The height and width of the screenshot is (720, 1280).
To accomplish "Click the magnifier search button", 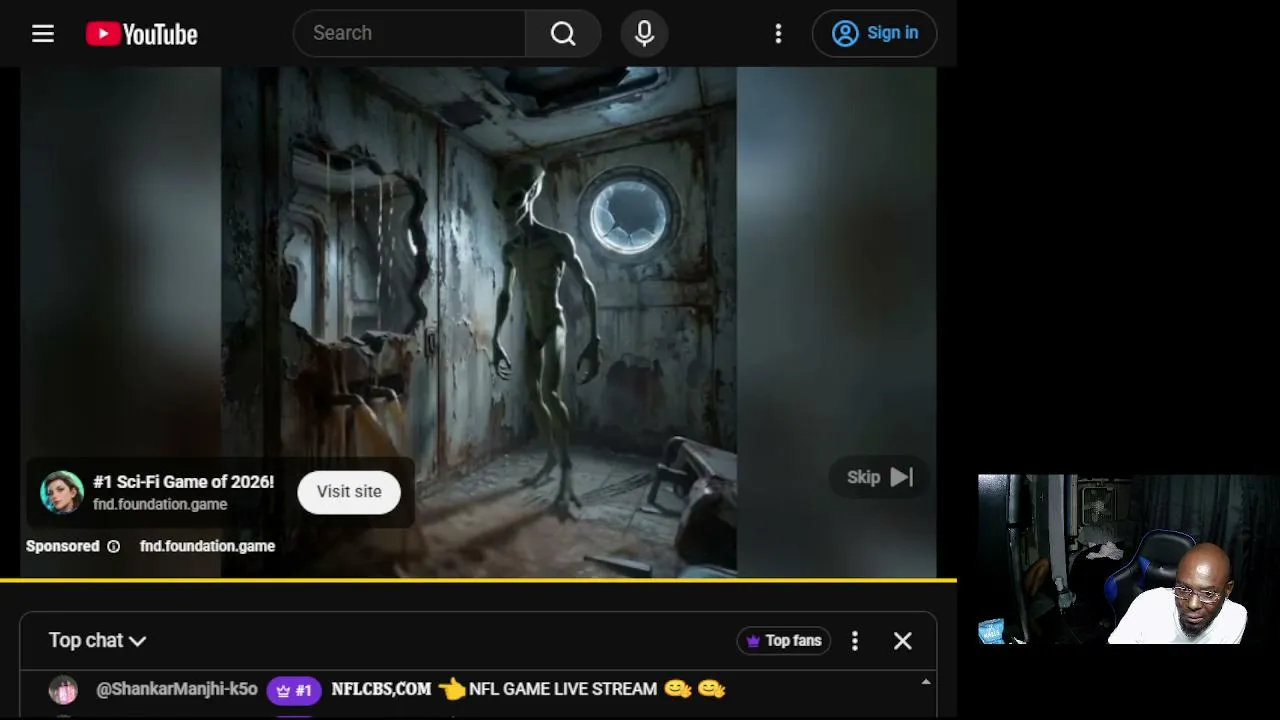I will click(563, 33).
